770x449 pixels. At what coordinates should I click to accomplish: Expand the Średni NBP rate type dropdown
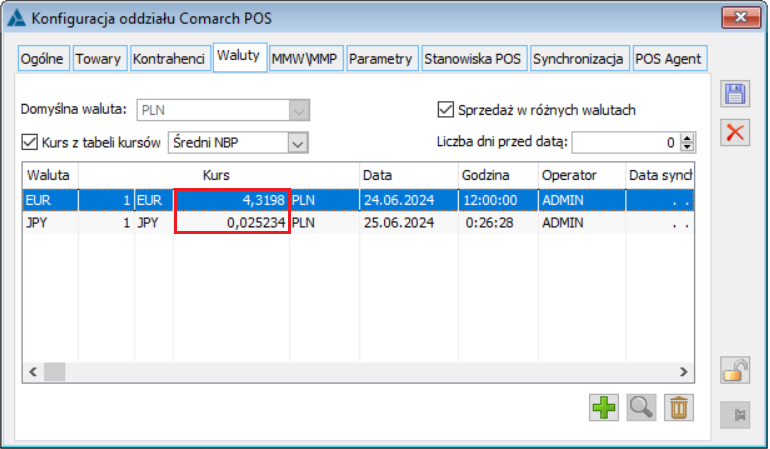click(298, 143)
